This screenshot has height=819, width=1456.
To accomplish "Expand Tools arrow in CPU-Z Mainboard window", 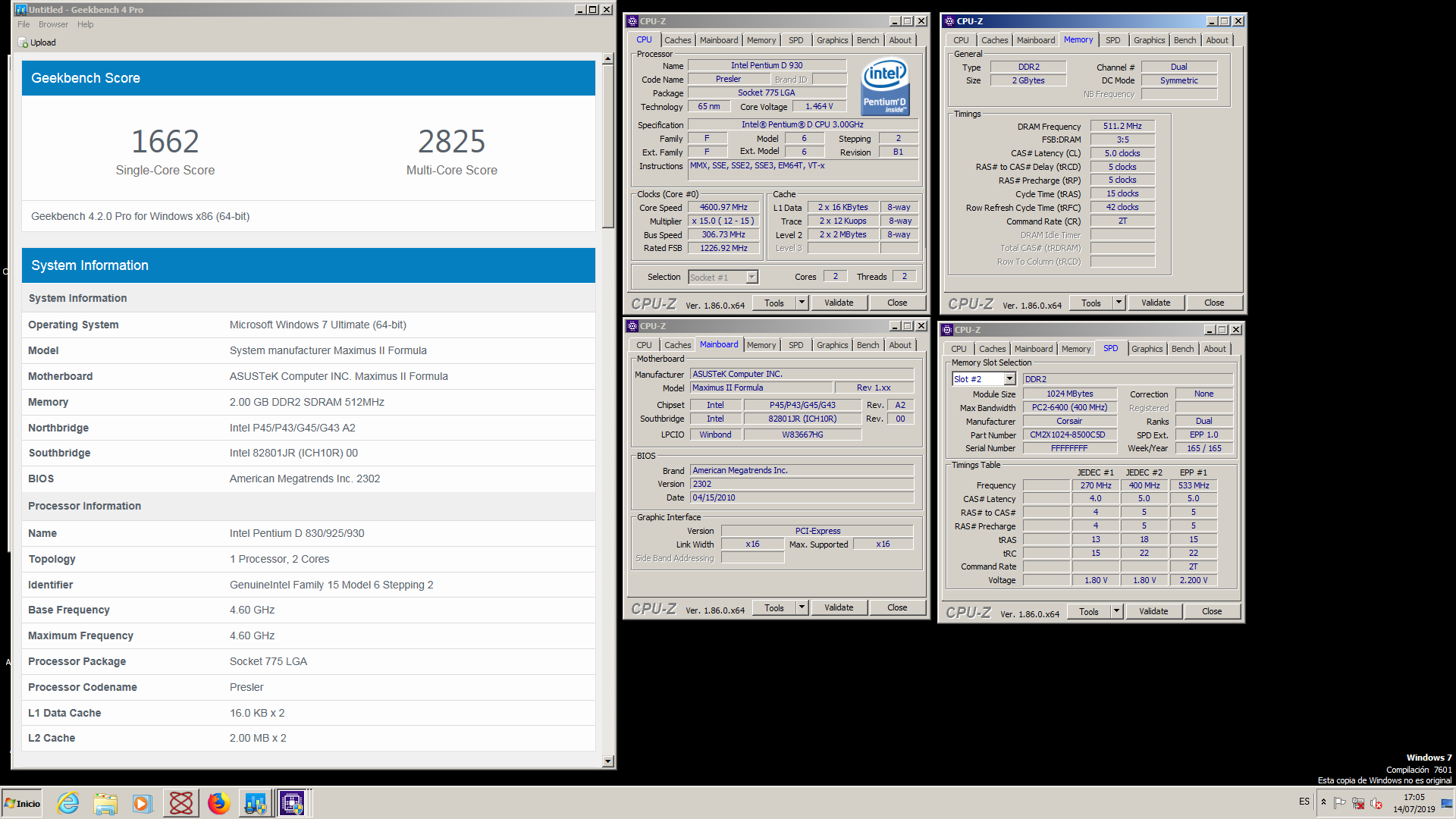I will point(802,607).
